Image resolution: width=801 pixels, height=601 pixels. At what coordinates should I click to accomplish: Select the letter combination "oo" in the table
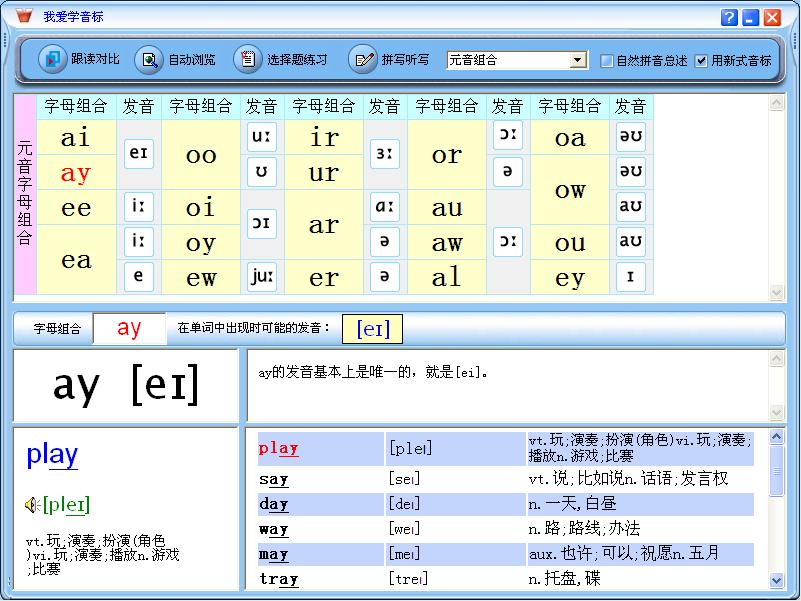click(x=201, y=155)
